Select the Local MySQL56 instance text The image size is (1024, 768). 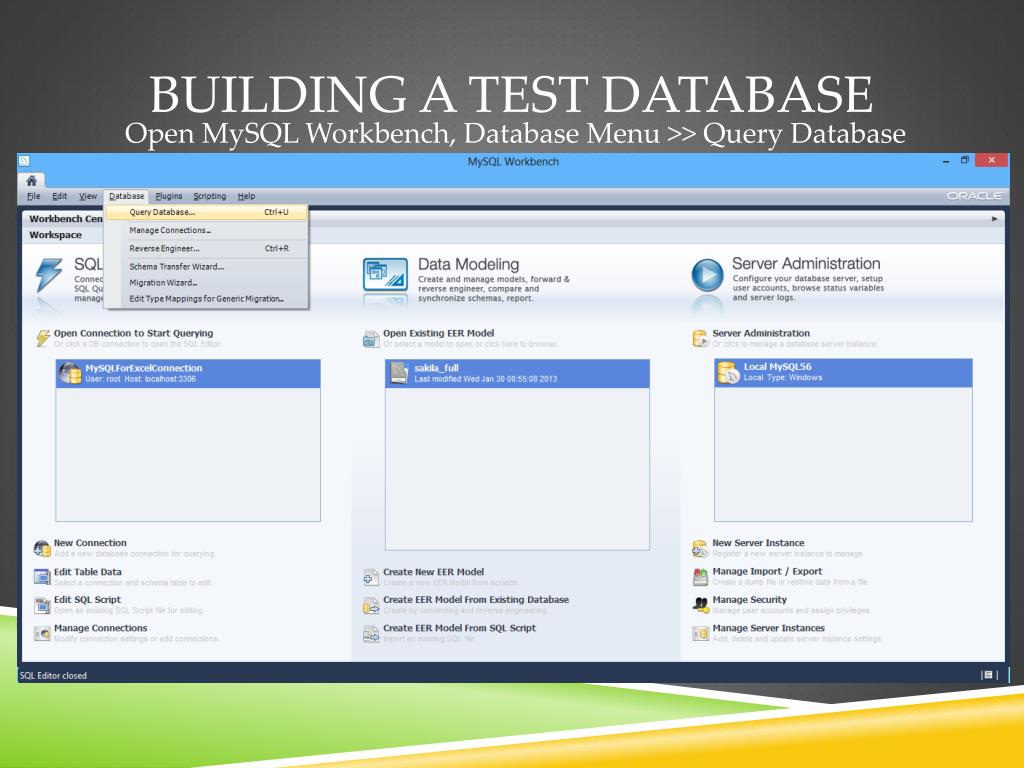777,366
